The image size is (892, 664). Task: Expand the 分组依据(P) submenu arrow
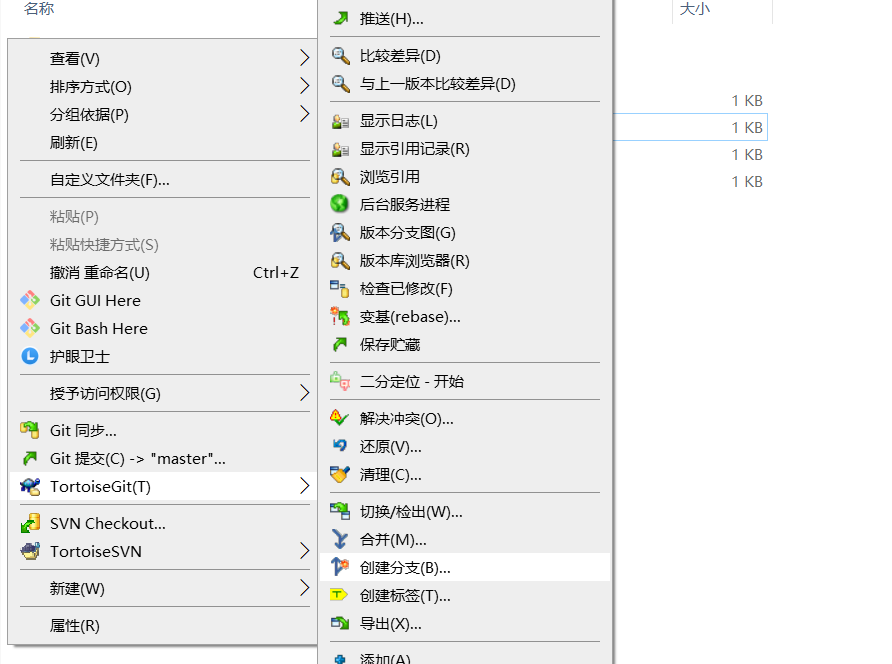click(305, 114)
